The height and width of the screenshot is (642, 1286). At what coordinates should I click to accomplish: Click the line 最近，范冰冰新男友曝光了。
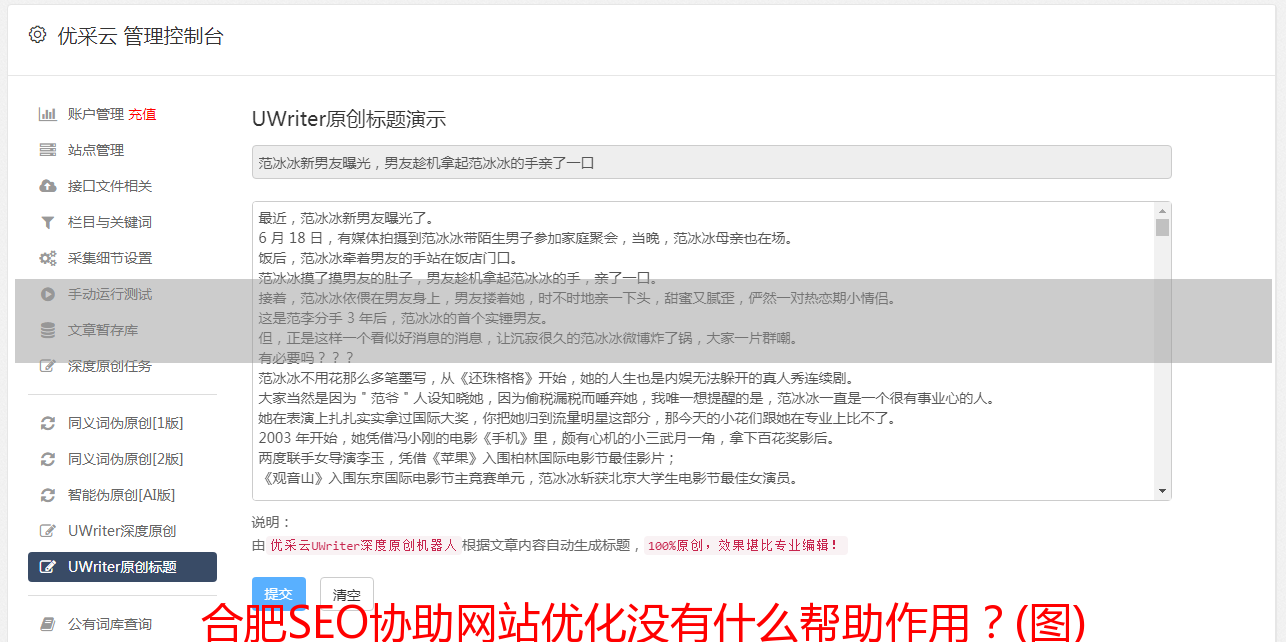pyautogui.click(x=346, y=218)
